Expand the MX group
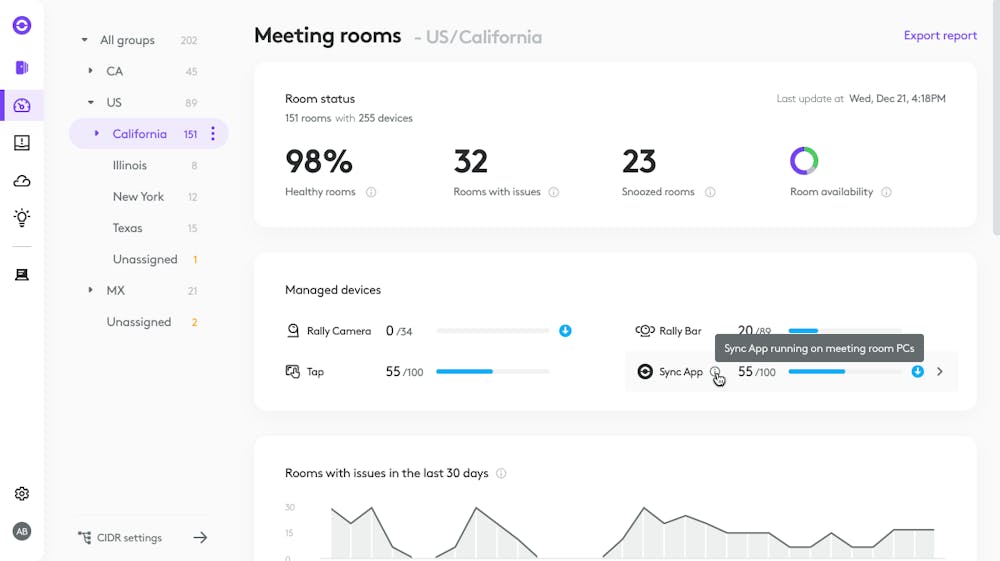Image resolution: width=1000 pixels, height=561 pixels. point(91,291)
